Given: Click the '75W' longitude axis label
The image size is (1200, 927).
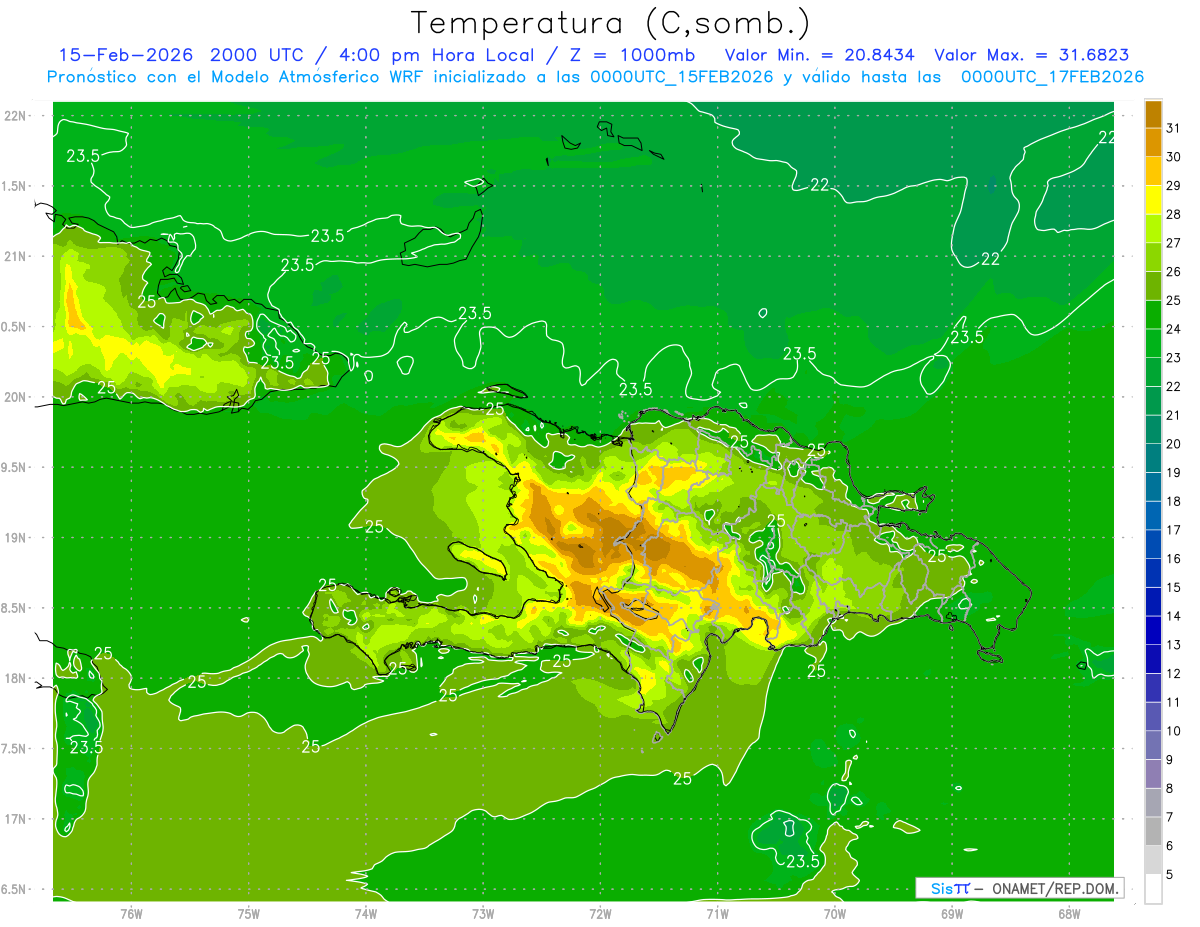Looking at the screenshot, I should (249, 914).
